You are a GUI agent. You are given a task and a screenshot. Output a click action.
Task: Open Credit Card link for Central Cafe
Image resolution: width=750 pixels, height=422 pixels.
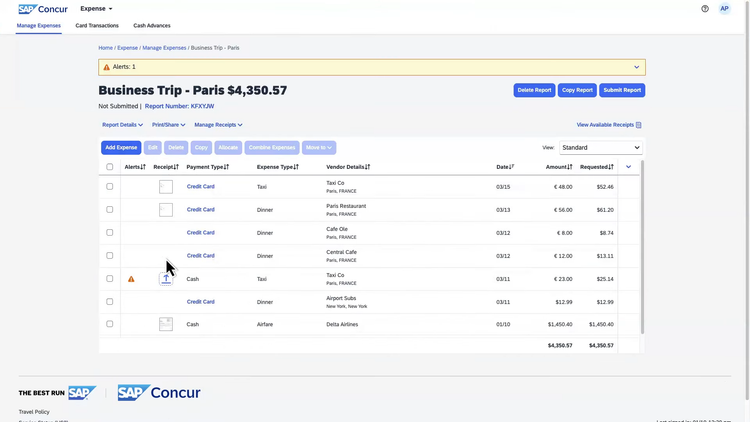[200, 255]
